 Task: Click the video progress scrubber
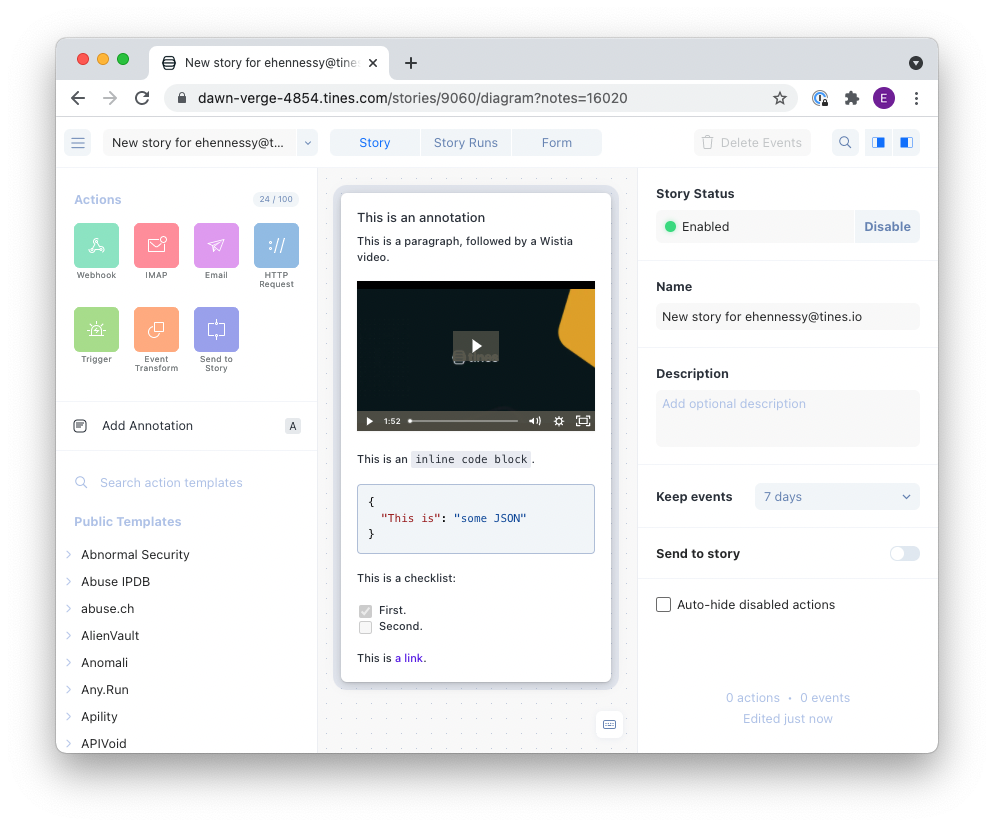click(463, 421)
